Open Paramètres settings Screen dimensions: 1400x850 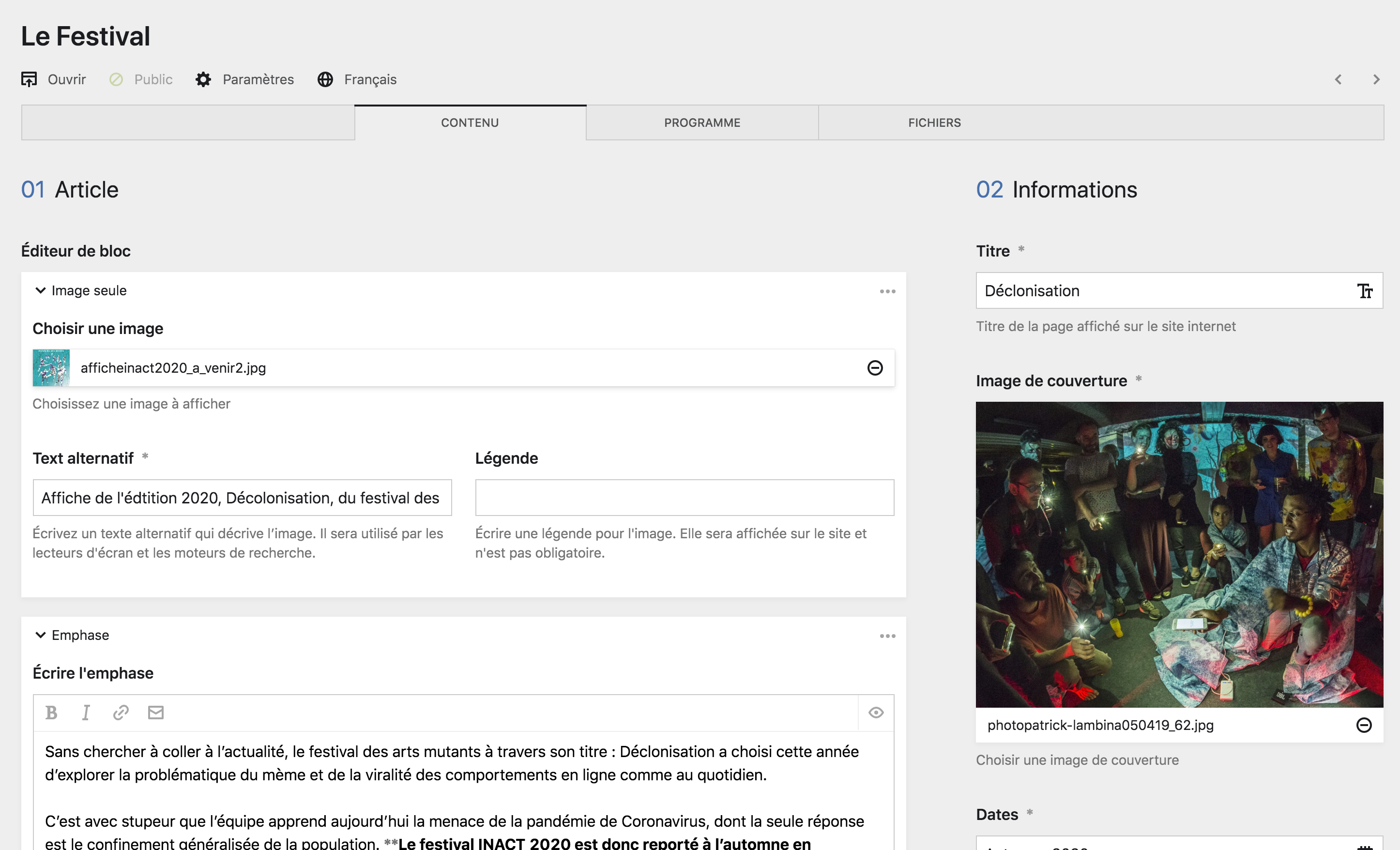(245, 79)
